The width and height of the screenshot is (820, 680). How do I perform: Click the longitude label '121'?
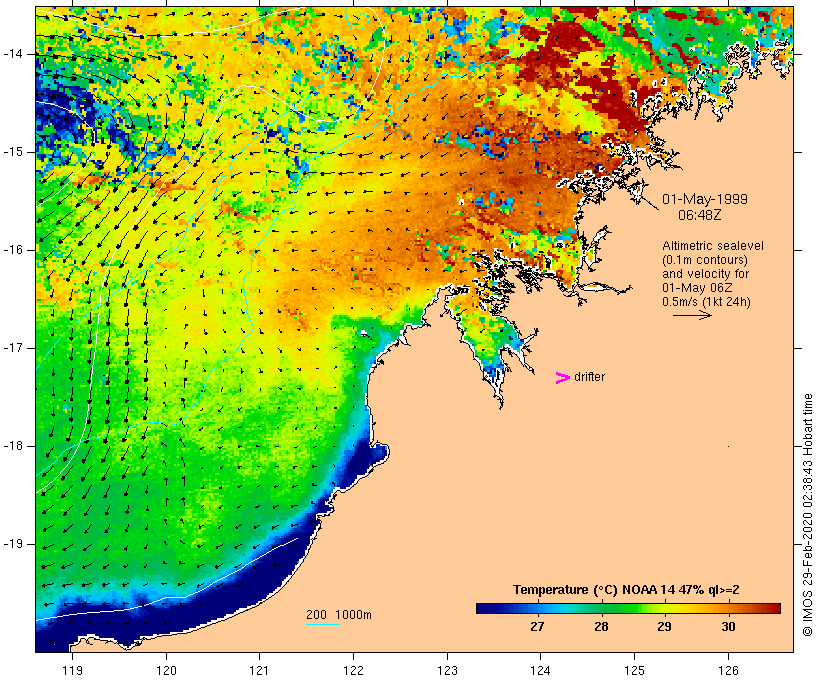[259, 670]
